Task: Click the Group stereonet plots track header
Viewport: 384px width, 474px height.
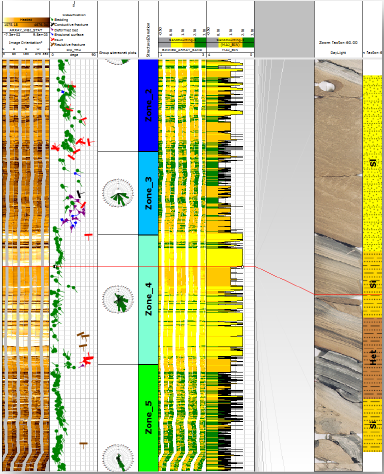Action: coord(118,53)
